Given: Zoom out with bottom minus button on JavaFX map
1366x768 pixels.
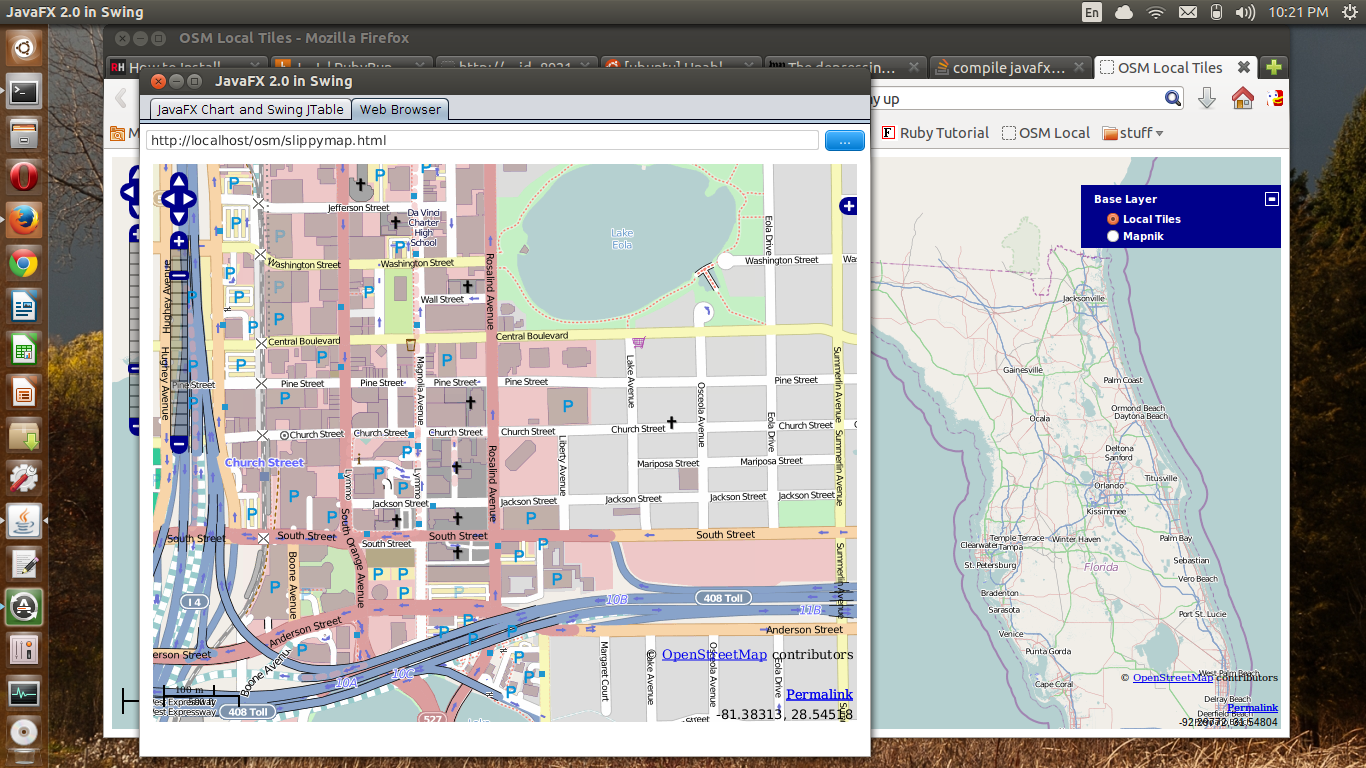Looking at the screenshot, I should pyautogui.click(x=179, y=442).
